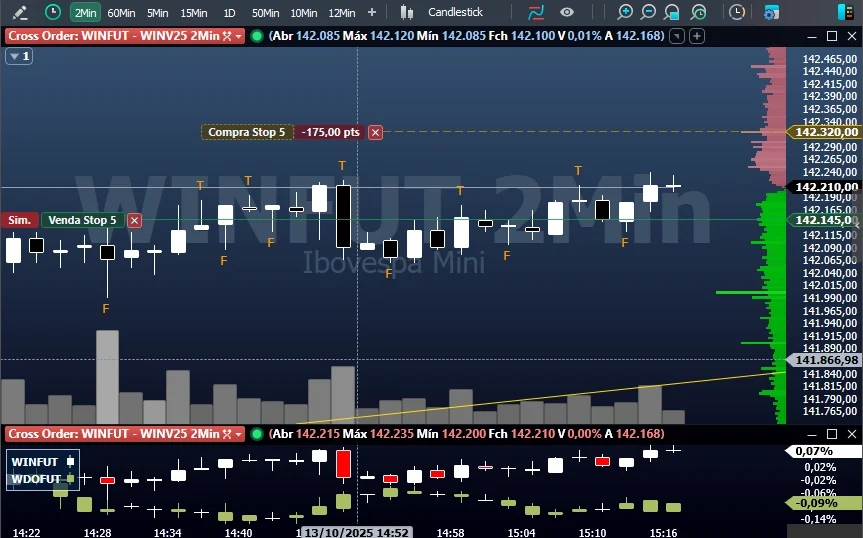This screenshot has height=538, width=863.
Task: Switch to the 1D timeframe
Action: pyautogui.click(x=230, y=13)
